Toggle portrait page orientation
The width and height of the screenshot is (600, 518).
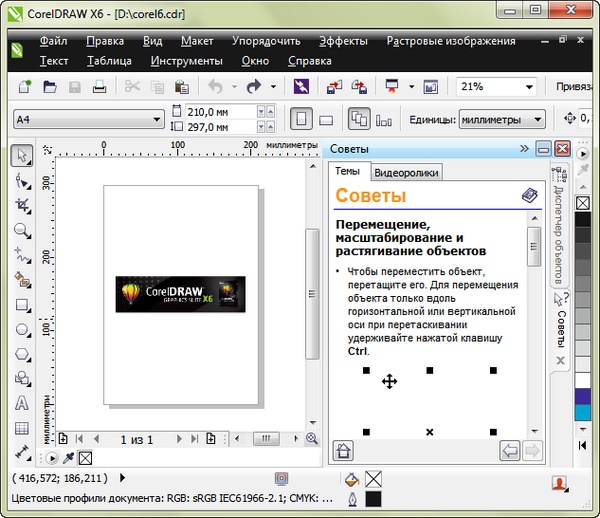pyautogui.click(x=301, y=119)
